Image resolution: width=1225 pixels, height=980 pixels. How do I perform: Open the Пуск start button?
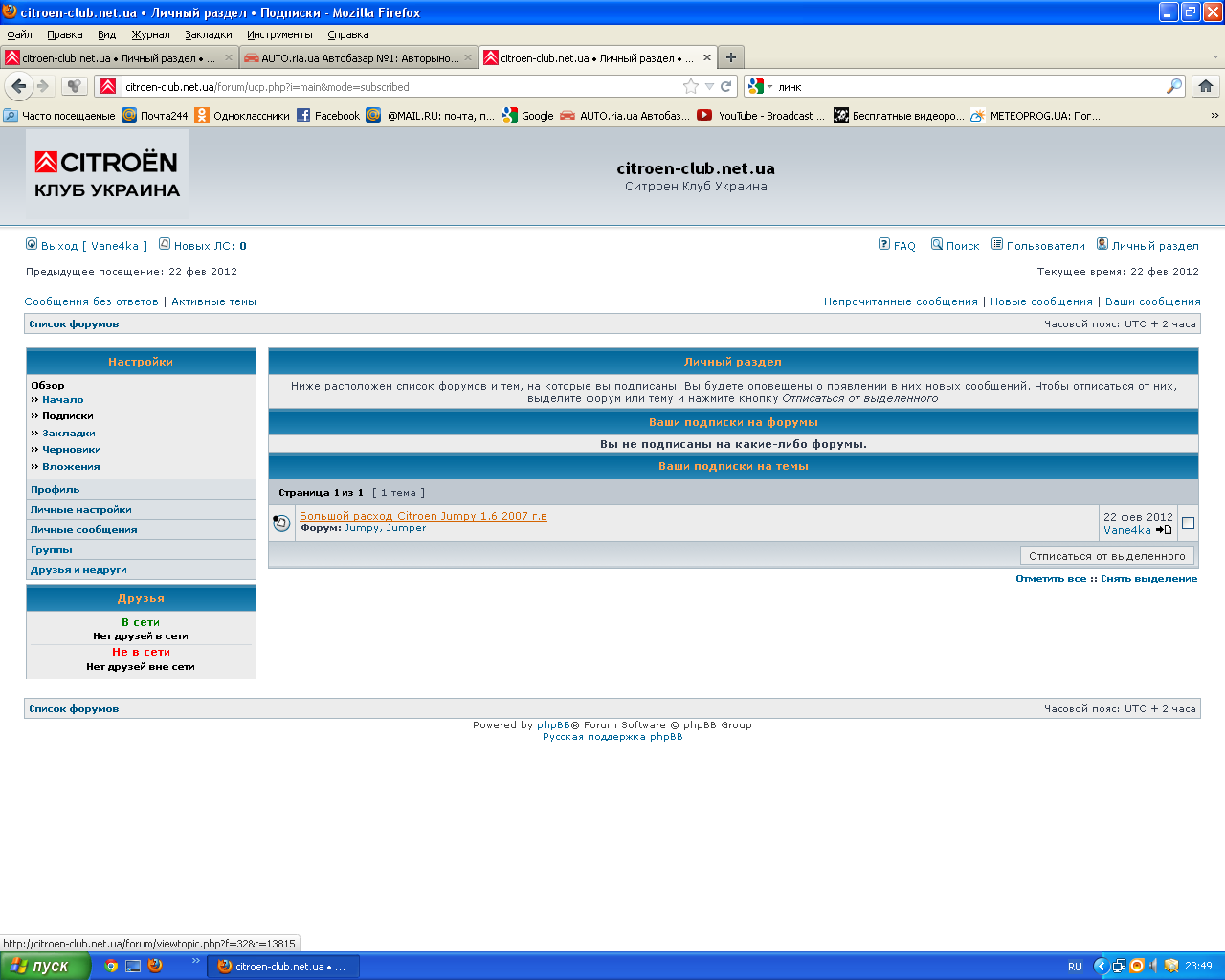[45, 966]
